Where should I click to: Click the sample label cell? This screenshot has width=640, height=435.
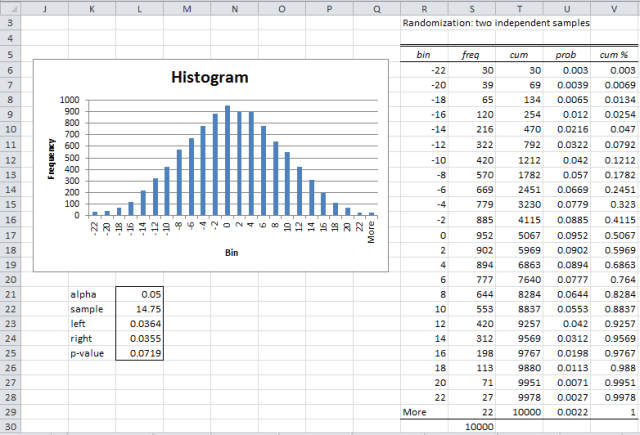click(92, 309)
